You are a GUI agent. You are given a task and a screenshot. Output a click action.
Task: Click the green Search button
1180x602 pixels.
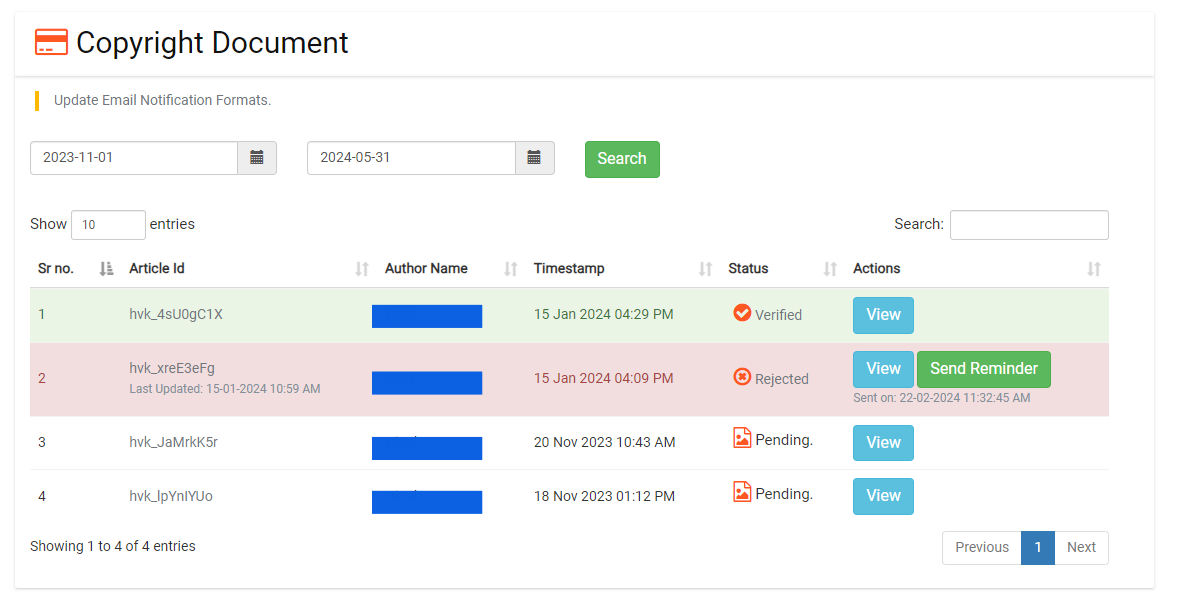pos(622,159)
